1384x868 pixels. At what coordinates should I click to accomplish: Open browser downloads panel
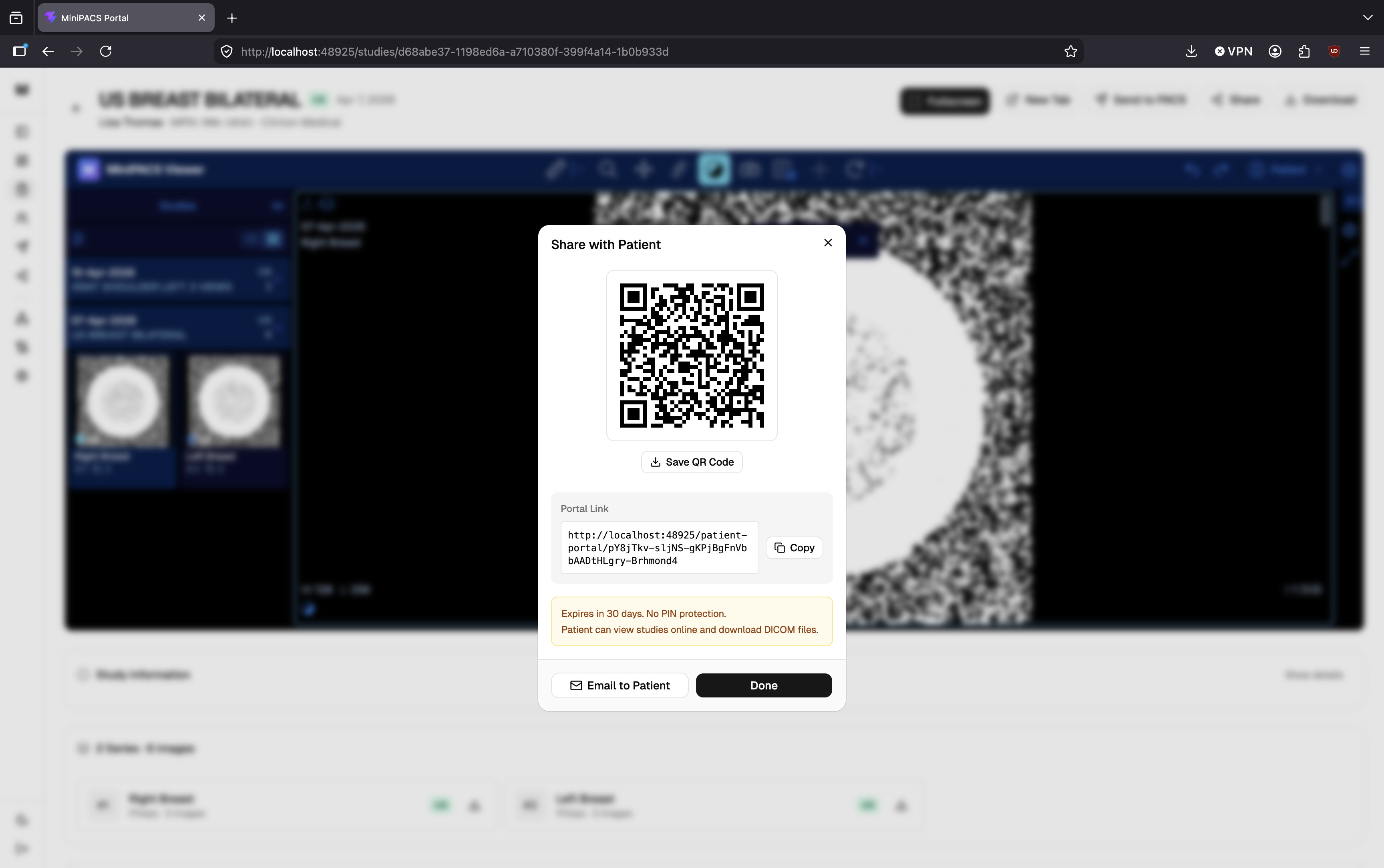pyautogui.click(x=1191, y=52)
